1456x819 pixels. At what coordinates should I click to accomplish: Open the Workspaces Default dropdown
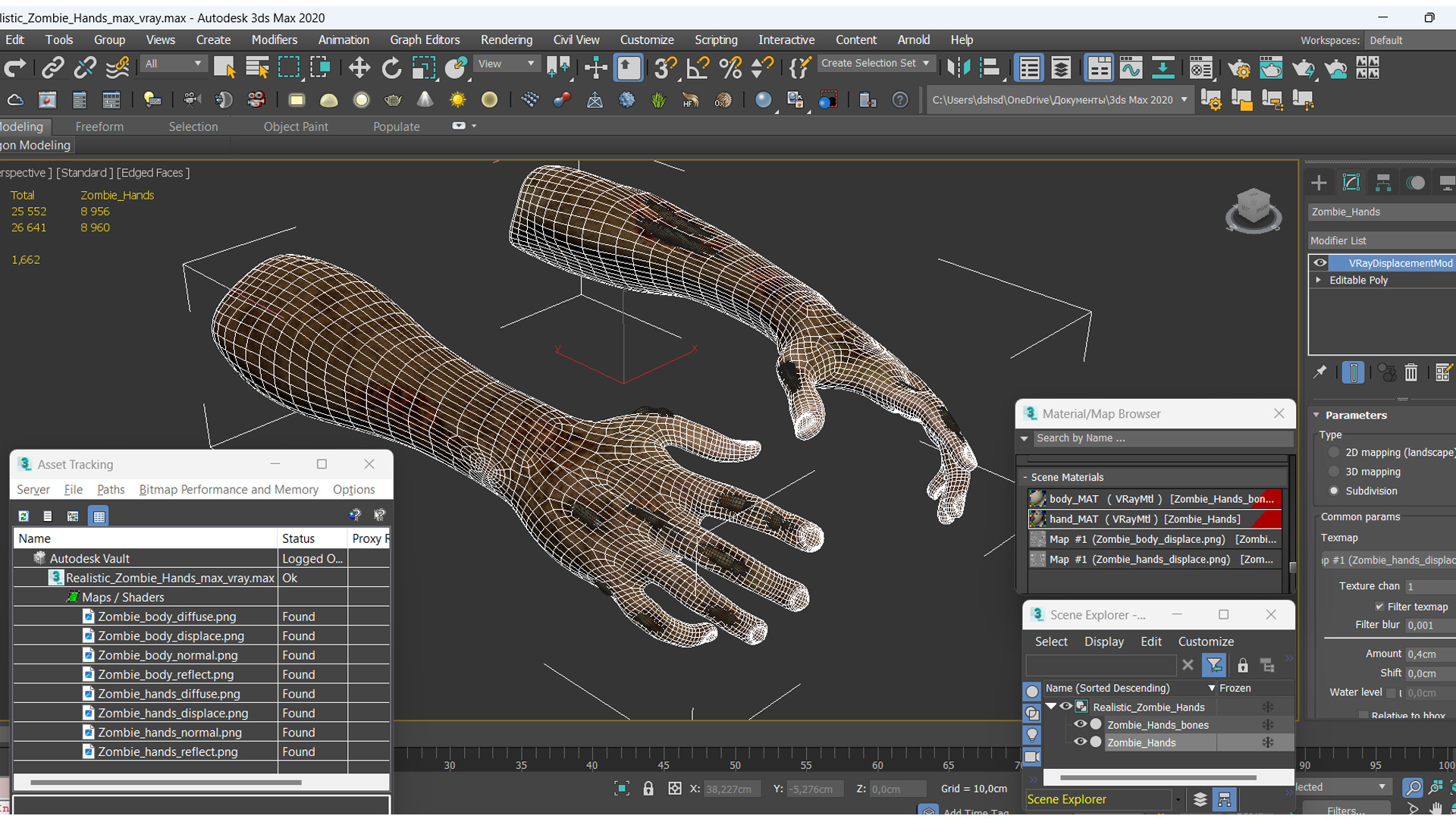[x=1409, y=40]
